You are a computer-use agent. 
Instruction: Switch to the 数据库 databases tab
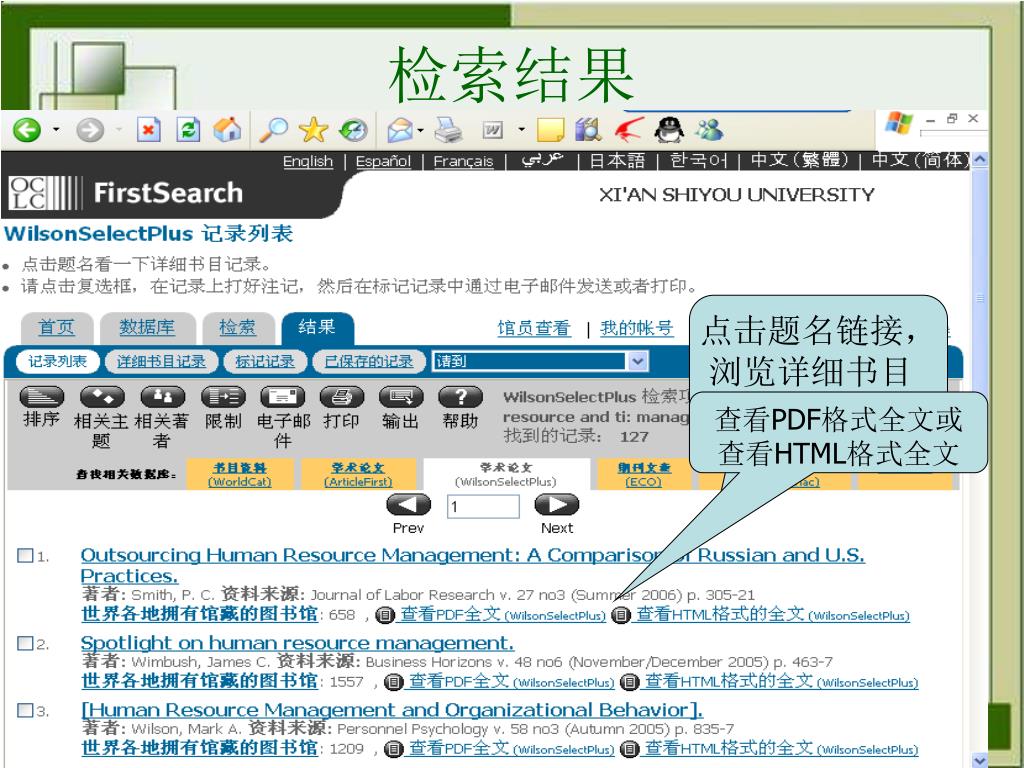tap(147, 327)
